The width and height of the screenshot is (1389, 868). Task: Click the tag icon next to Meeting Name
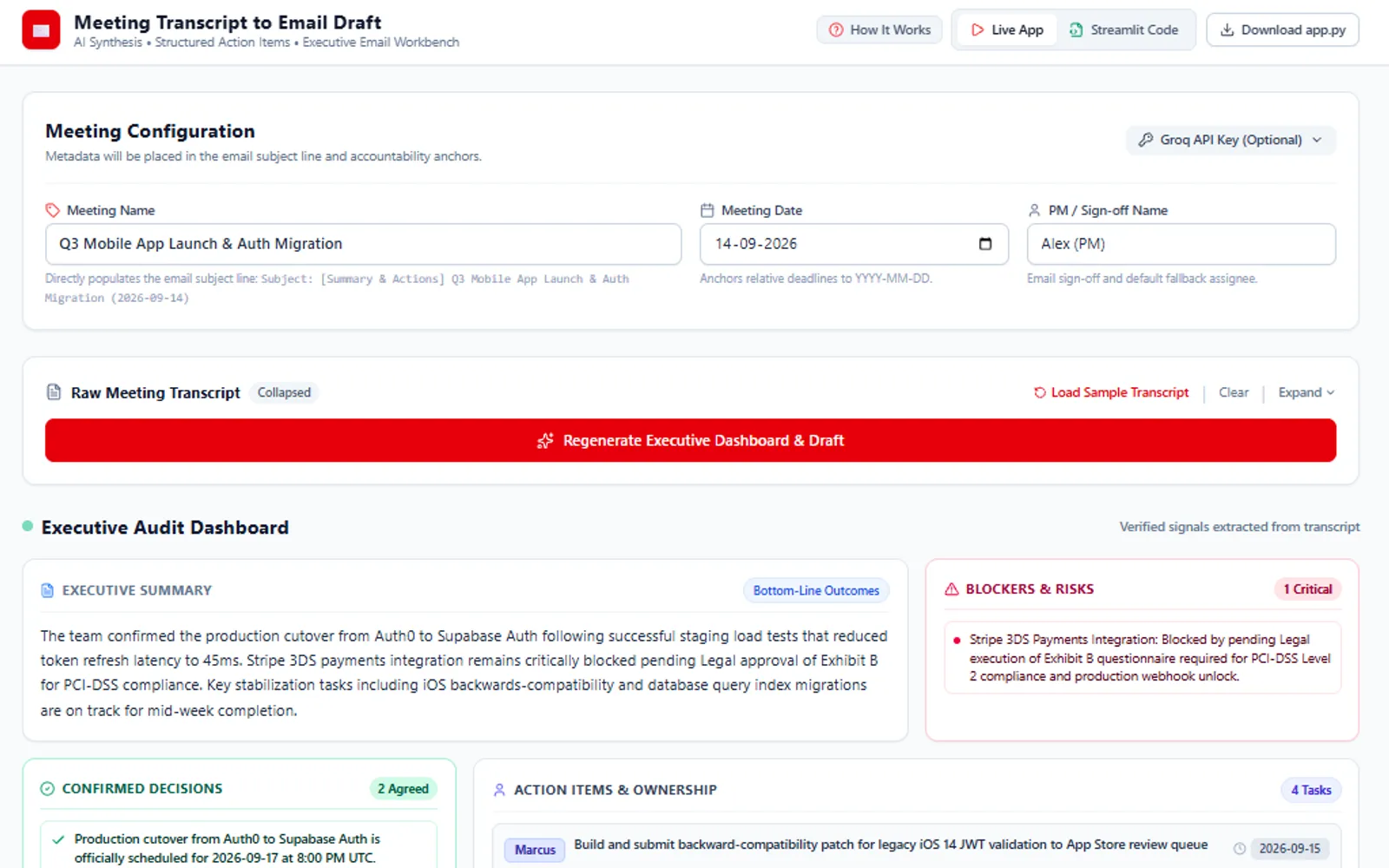click(52, 210)
